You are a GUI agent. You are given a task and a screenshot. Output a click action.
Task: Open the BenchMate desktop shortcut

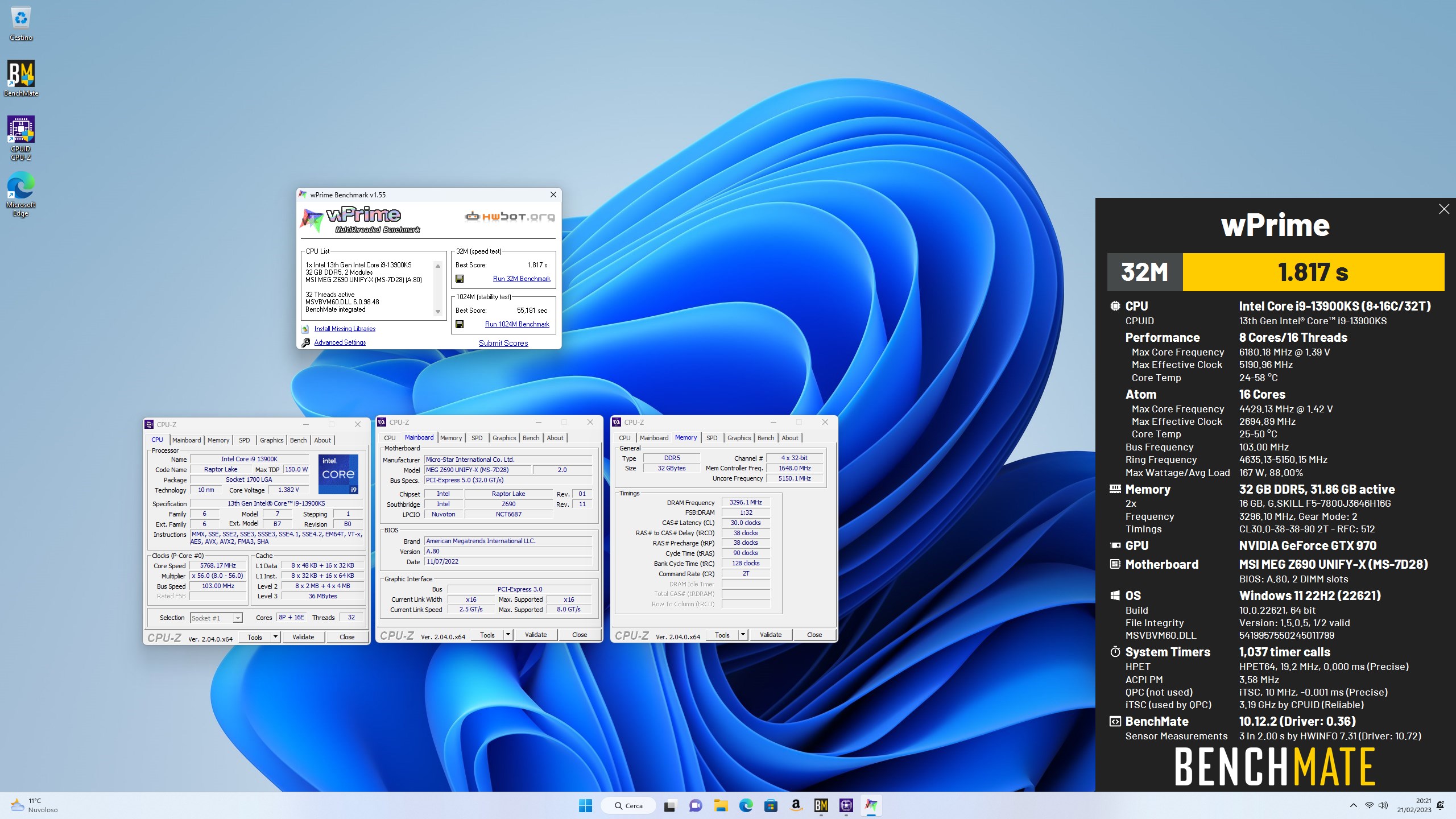pos(20,78)
